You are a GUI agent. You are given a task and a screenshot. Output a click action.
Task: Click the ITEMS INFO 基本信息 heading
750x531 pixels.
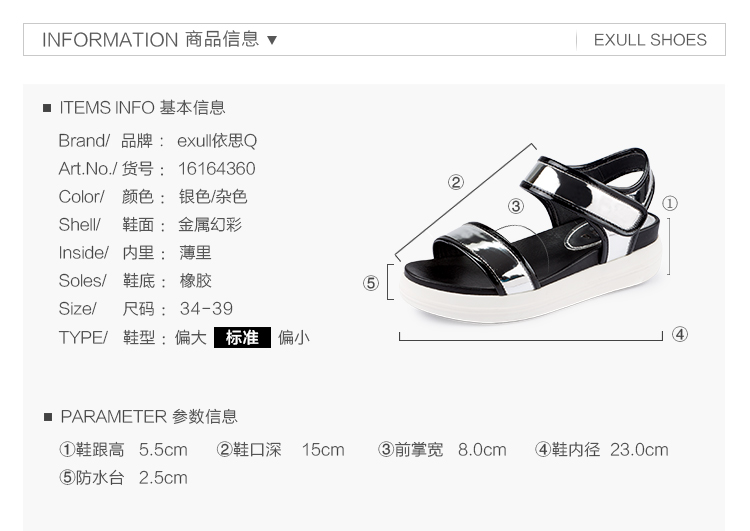(x=142, y=108)
